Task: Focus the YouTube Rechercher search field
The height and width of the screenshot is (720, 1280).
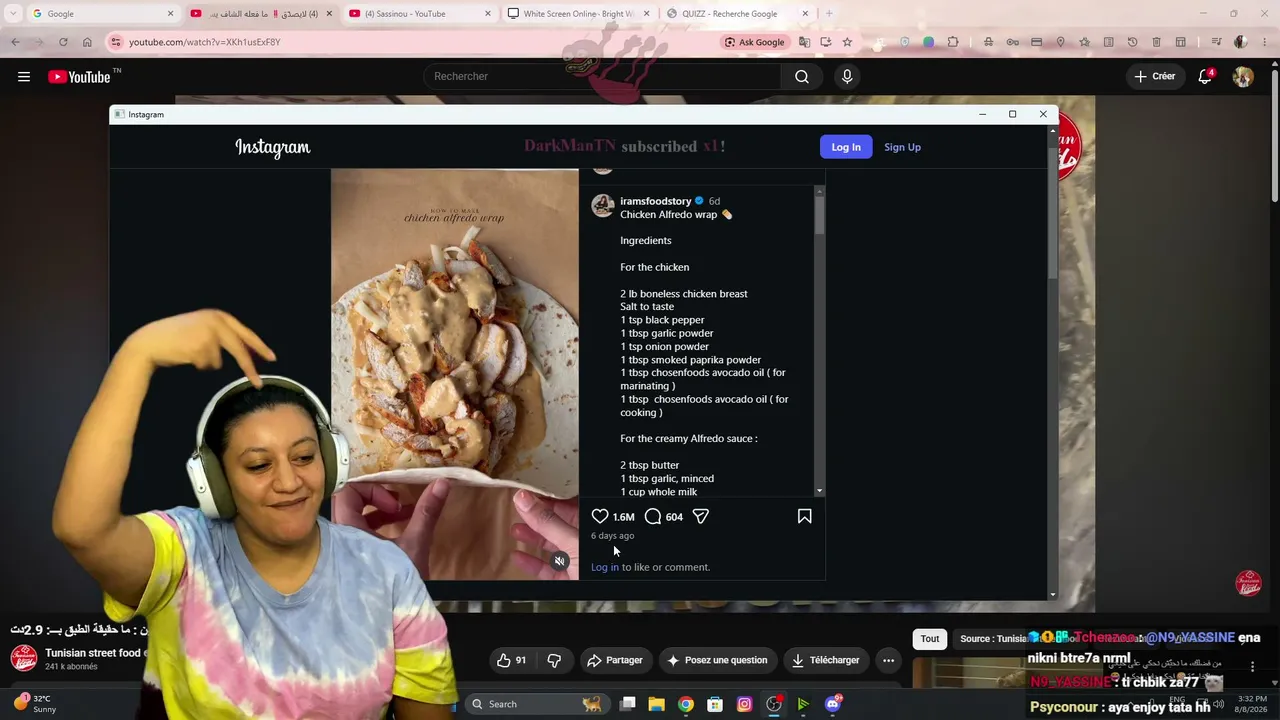Action: [x=603, y=76]
